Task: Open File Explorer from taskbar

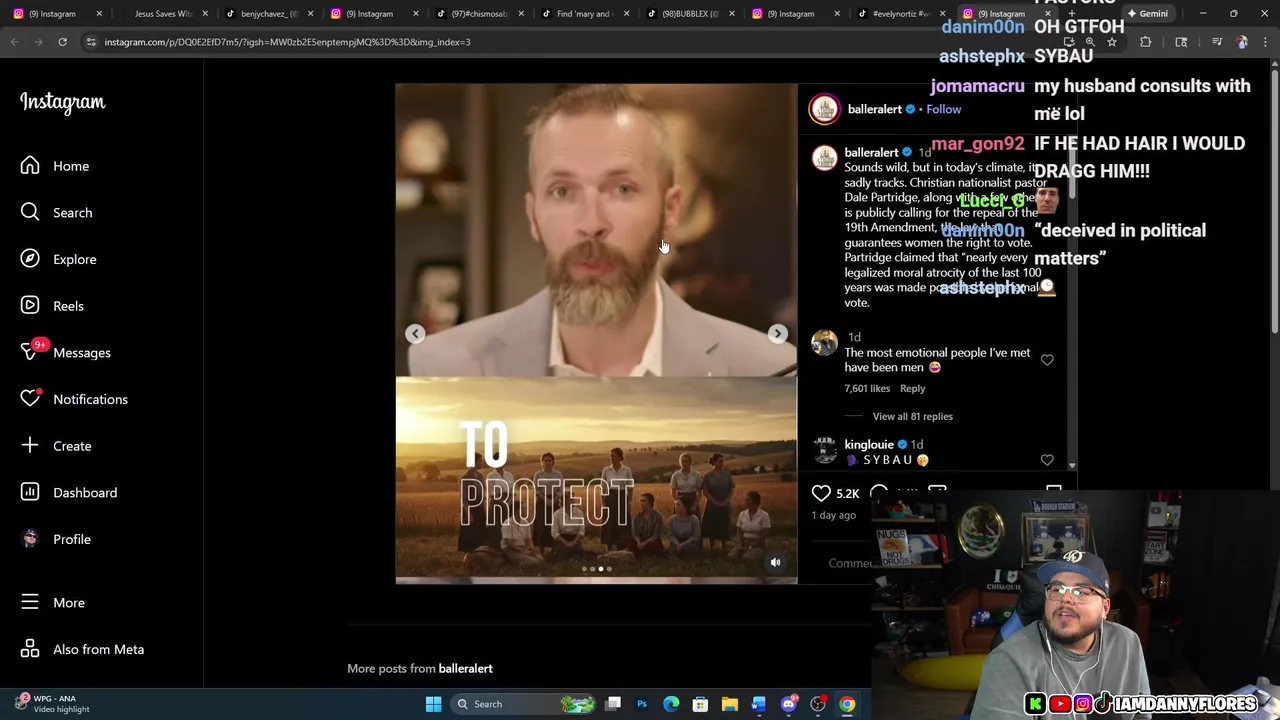Action: click(730, 704)
